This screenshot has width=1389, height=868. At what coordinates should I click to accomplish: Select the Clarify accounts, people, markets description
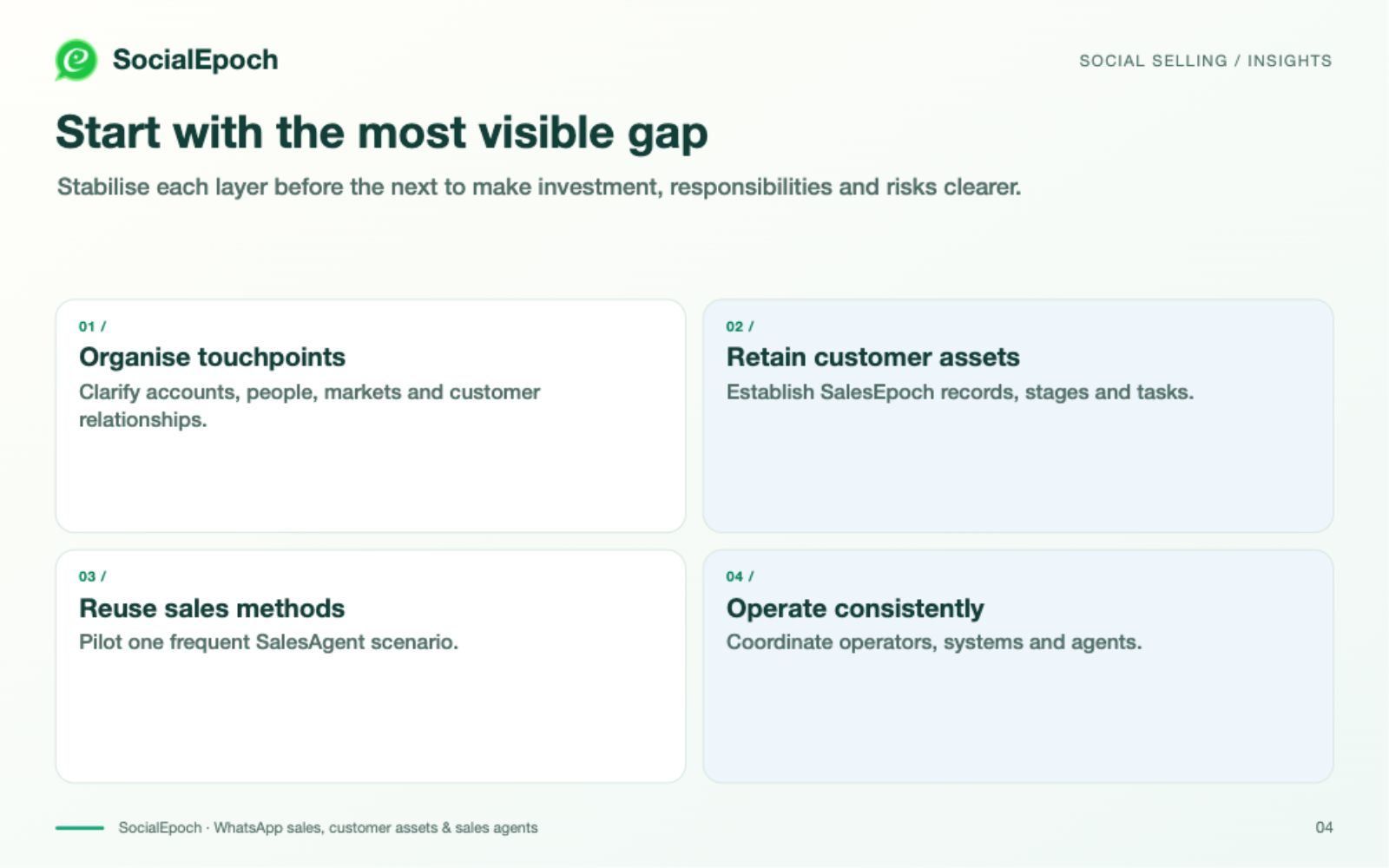[309, 405]
